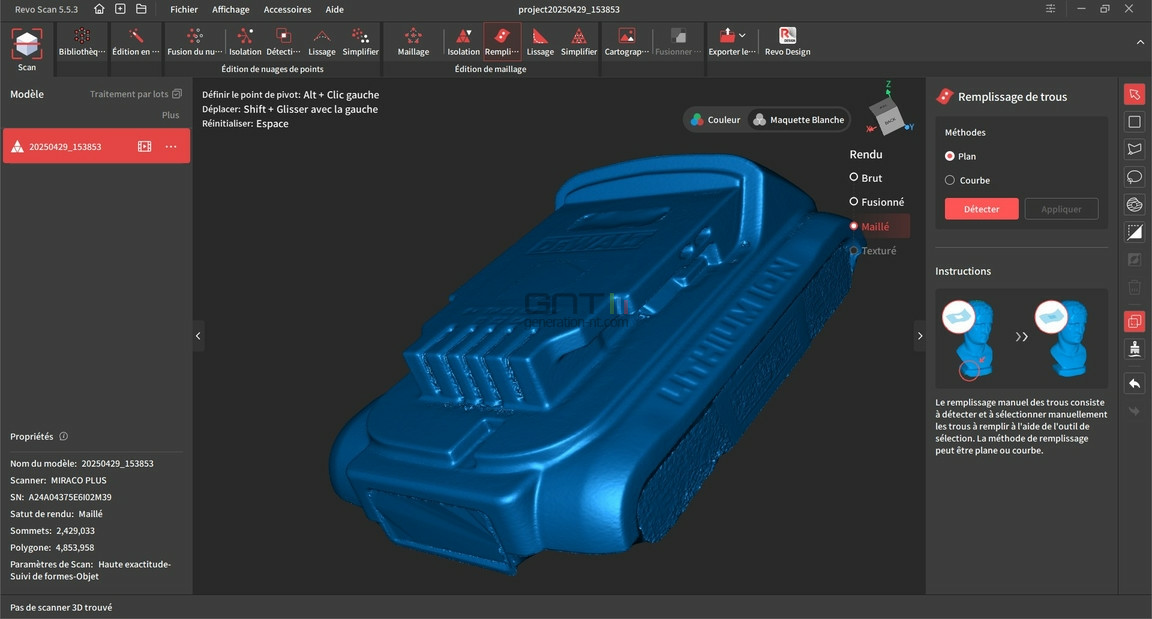Open the title bar settings menu icon
Screen dimensions: 1152x619
coord(1051,9)
